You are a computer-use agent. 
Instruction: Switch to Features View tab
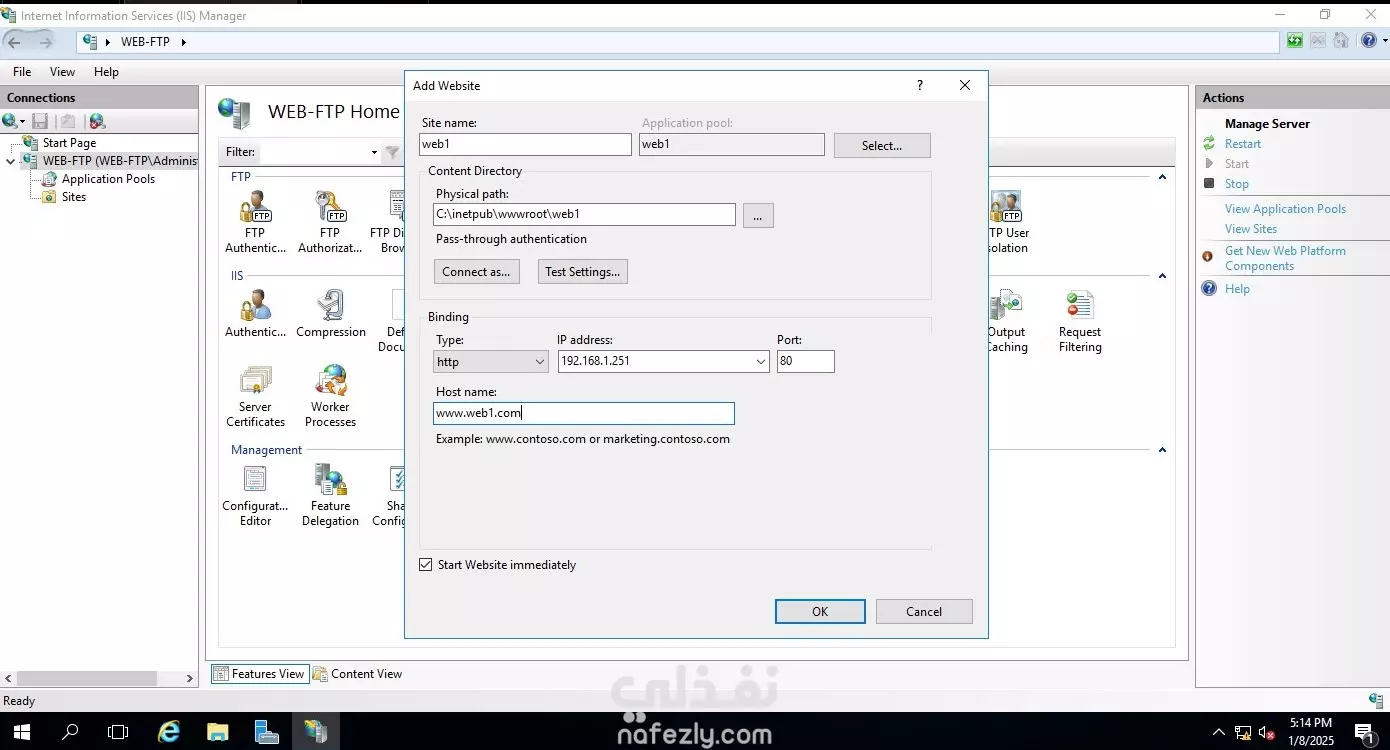259,674
